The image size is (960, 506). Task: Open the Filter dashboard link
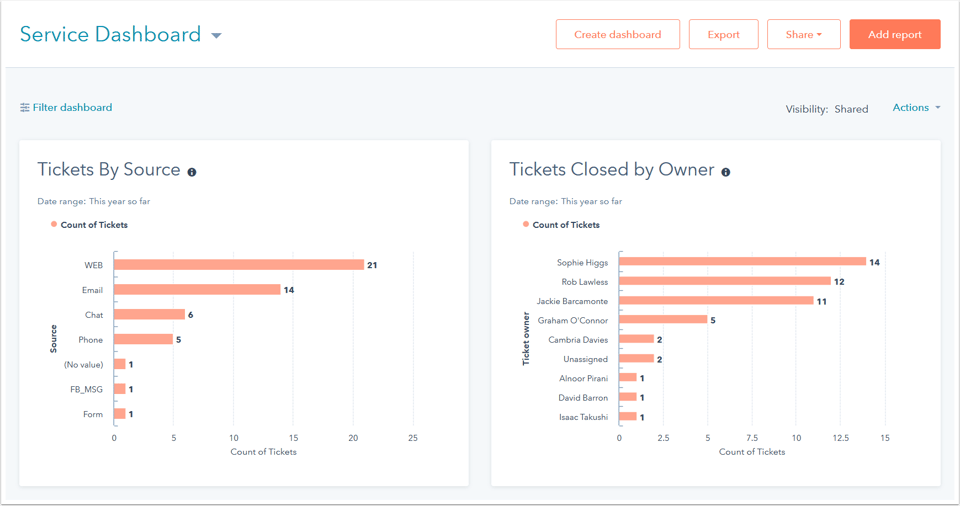[72, 108]
